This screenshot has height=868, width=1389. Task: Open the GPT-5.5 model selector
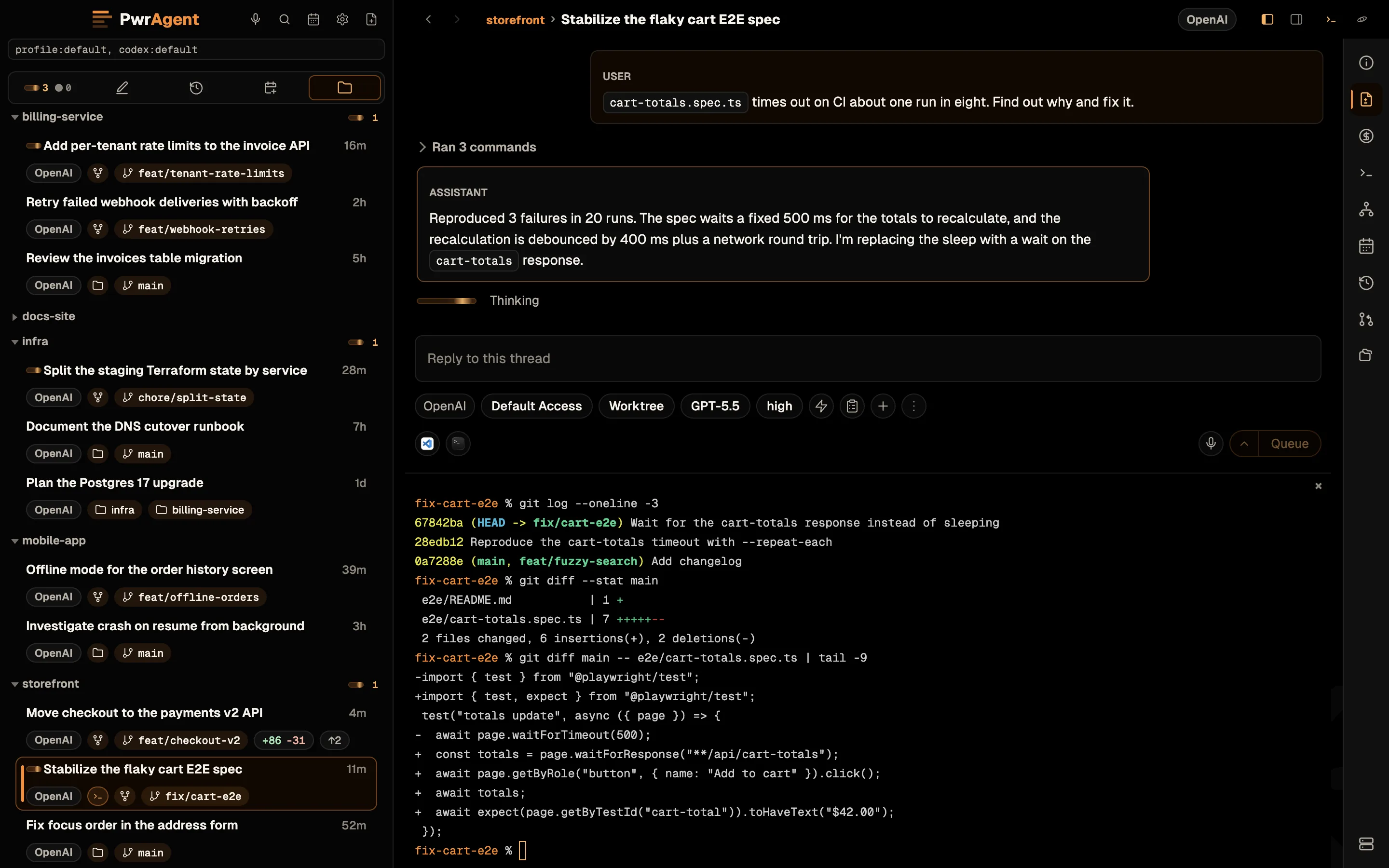pyautogui.click(x=715, y=406)
